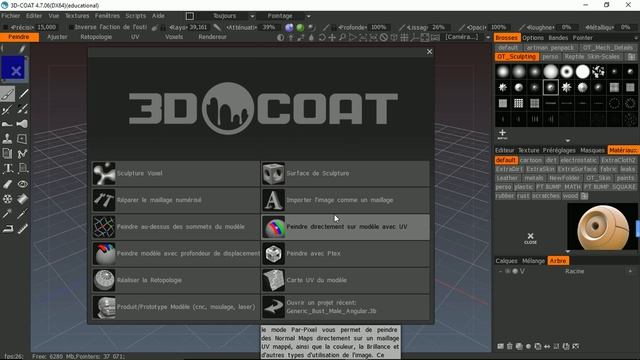Image resolution: width=640 pixels, height=360 pixels.
Task: Click the blue color swatch in left toolbar
Action: point(13,69)
